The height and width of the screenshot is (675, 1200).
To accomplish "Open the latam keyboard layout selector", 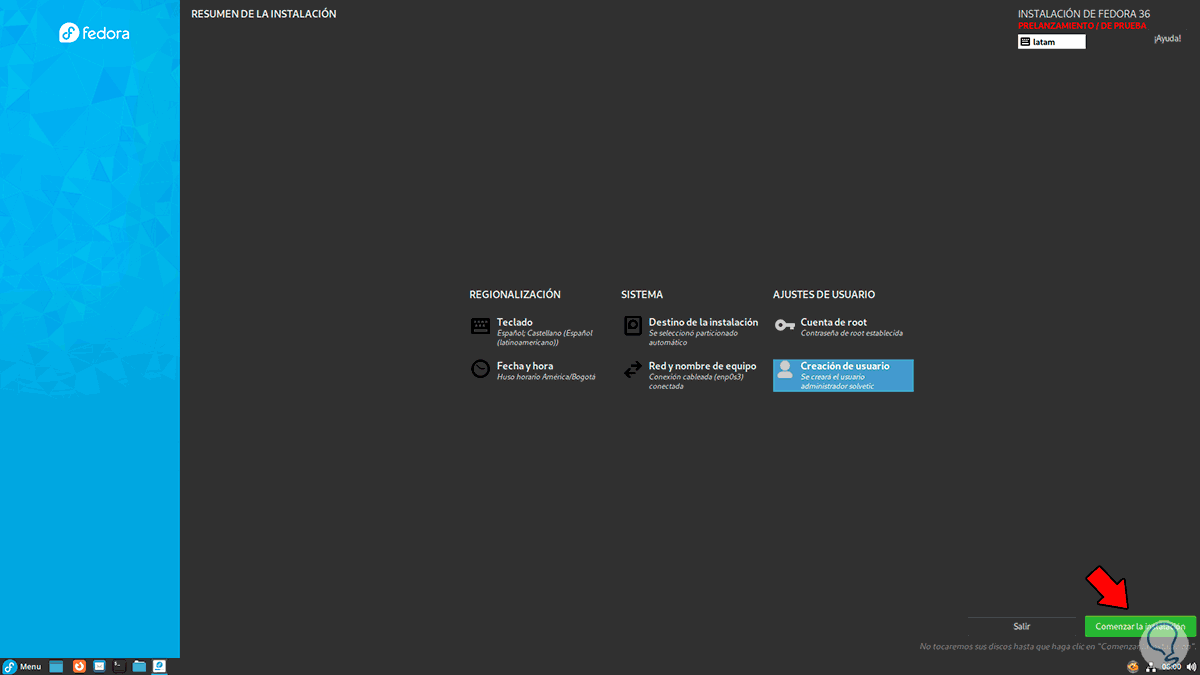I will pyautogui.click(x=1051, y=41).
